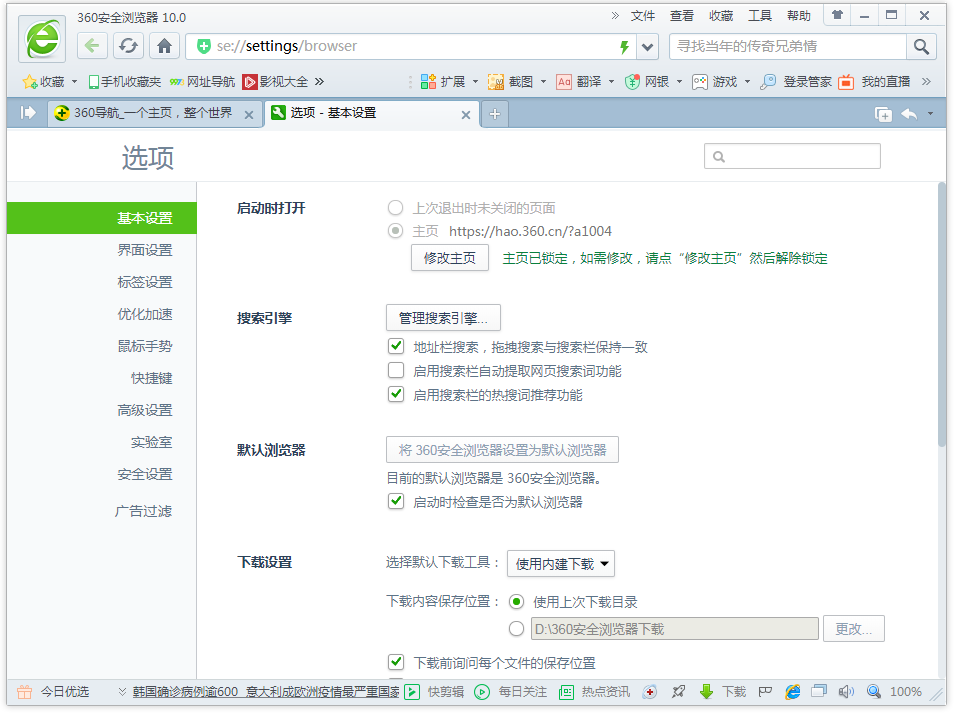Click the Refresh page icon
959x715 pixels.
click(128, 46)
